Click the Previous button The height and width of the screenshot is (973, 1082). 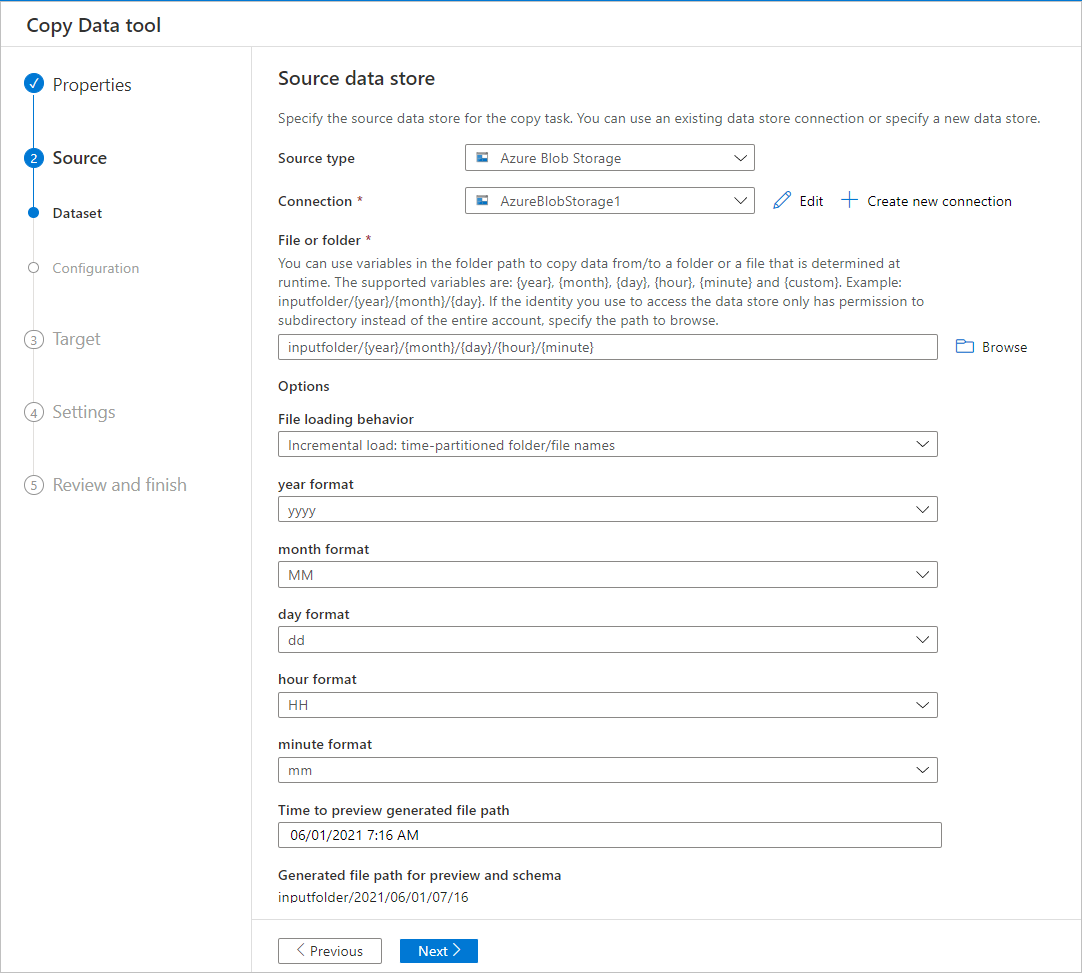point(330,950)
